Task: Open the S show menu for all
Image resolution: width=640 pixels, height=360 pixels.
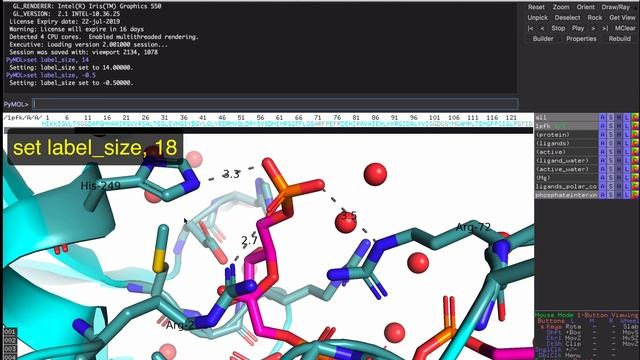Action: pyautogui.click(x=611, y=118)
